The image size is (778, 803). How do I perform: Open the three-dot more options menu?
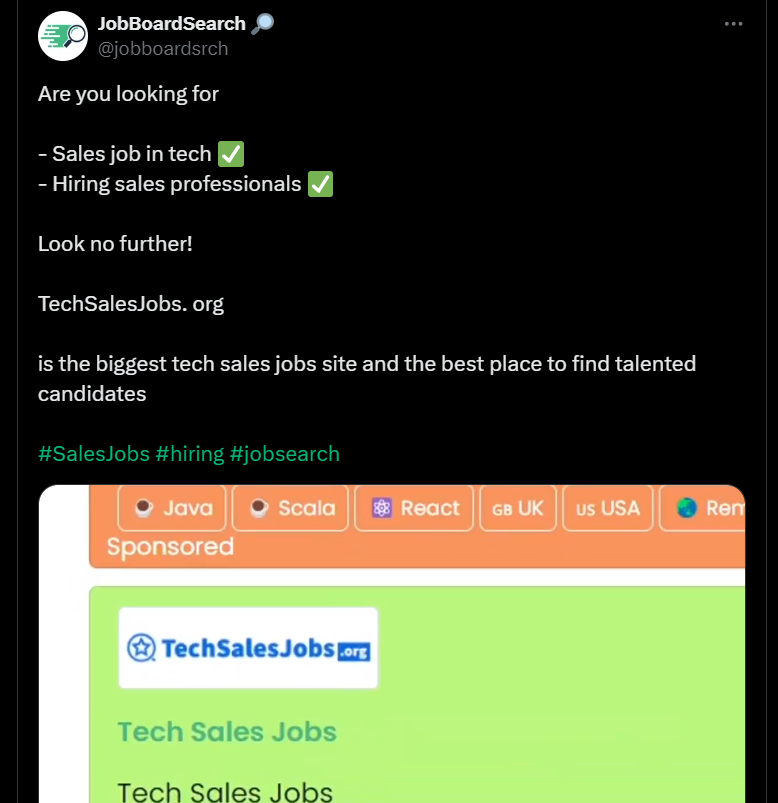733,25
